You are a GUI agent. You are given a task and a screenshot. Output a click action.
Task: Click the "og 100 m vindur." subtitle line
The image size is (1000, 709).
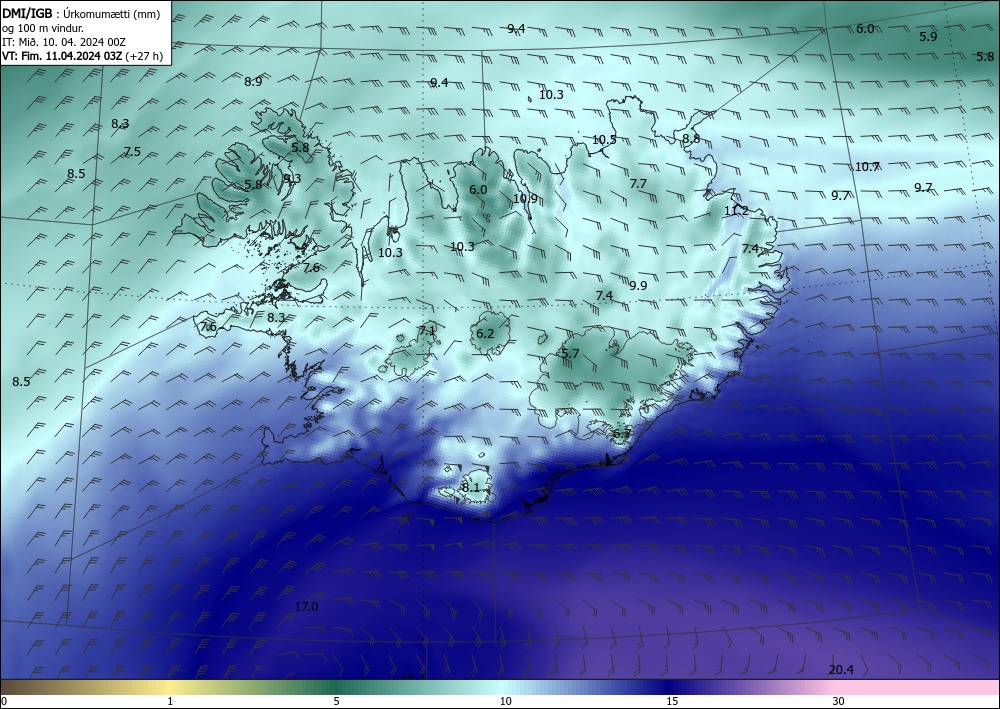pyautogui.click(x=43, y=28)
